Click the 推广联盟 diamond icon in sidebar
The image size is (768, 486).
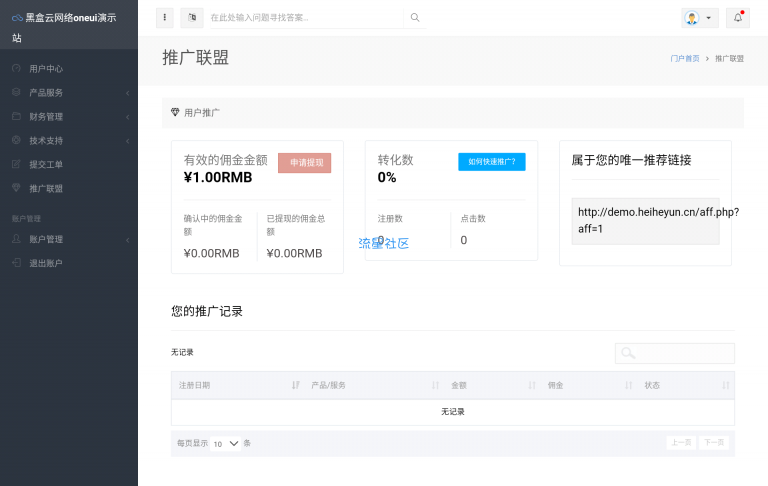click(x=16, y=188)
